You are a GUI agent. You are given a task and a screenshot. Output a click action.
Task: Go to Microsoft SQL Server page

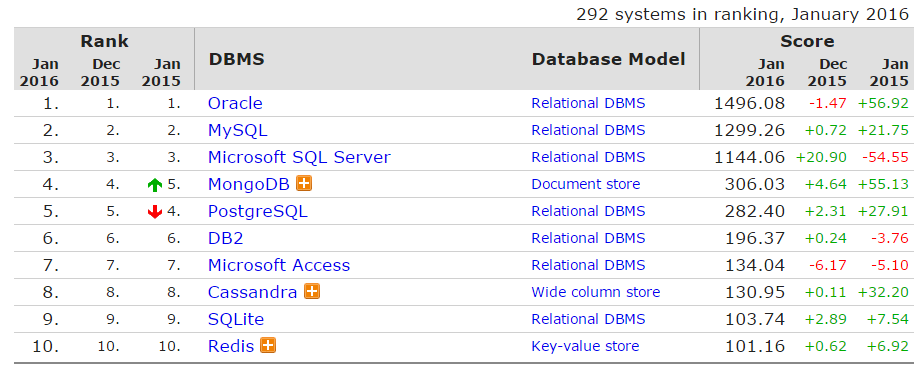[299, 157]
